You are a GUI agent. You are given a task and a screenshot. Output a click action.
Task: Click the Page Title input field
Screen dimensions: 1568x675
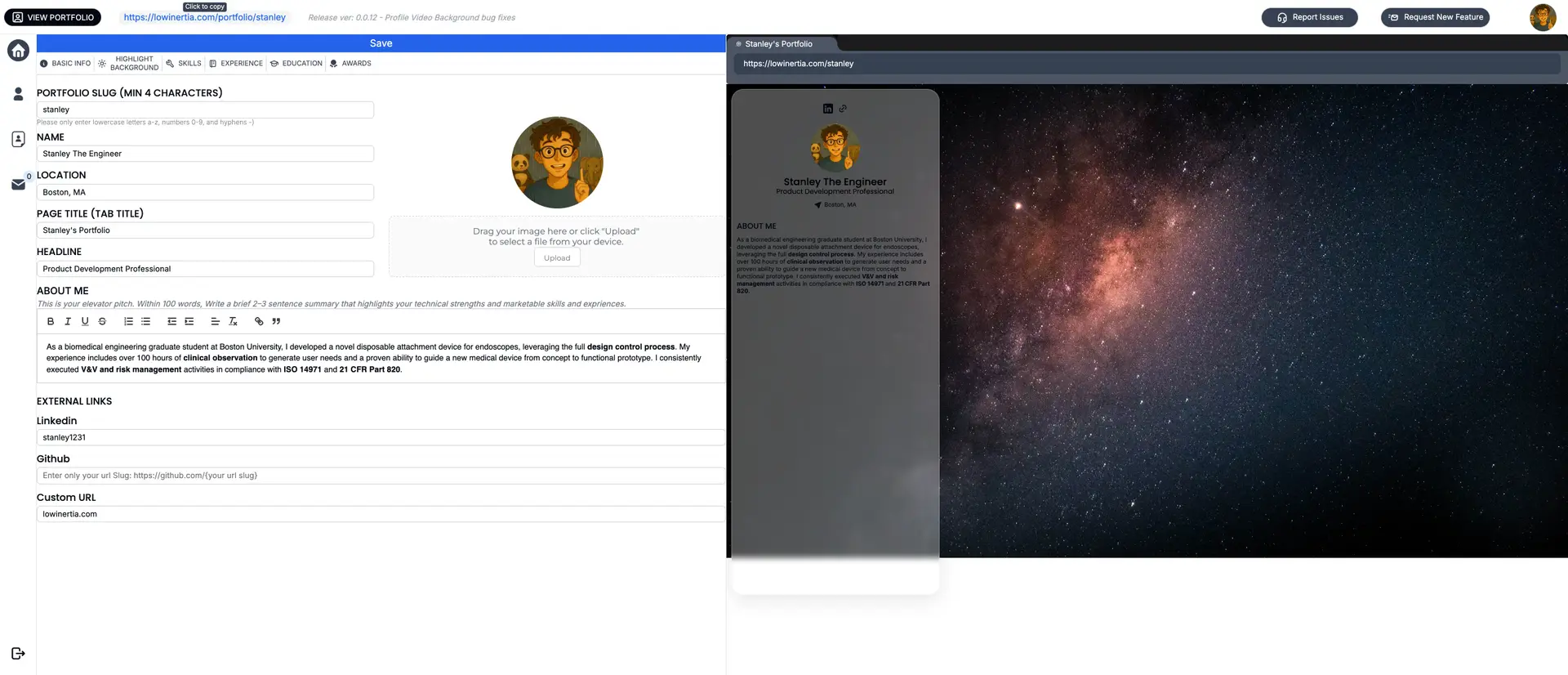coord(205,230)
